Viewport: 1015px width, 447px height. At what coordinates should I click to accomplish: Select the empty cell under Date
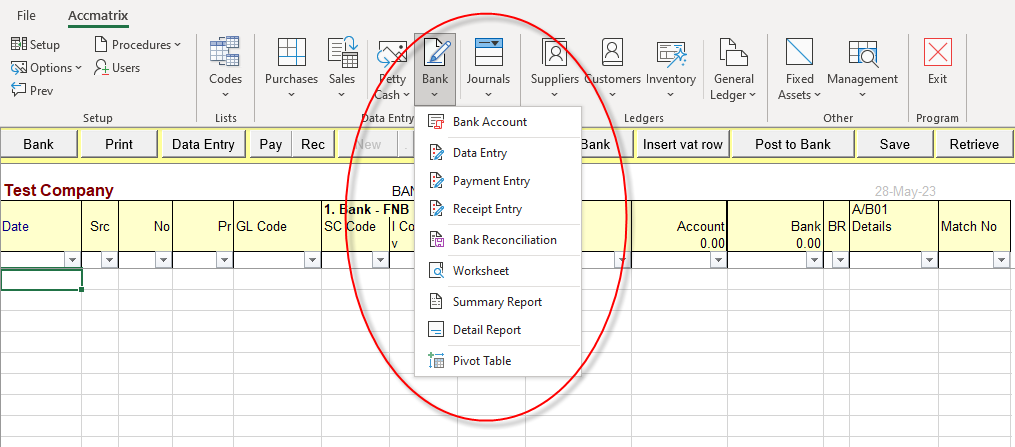pyautogui.click(x=41, y=281)
